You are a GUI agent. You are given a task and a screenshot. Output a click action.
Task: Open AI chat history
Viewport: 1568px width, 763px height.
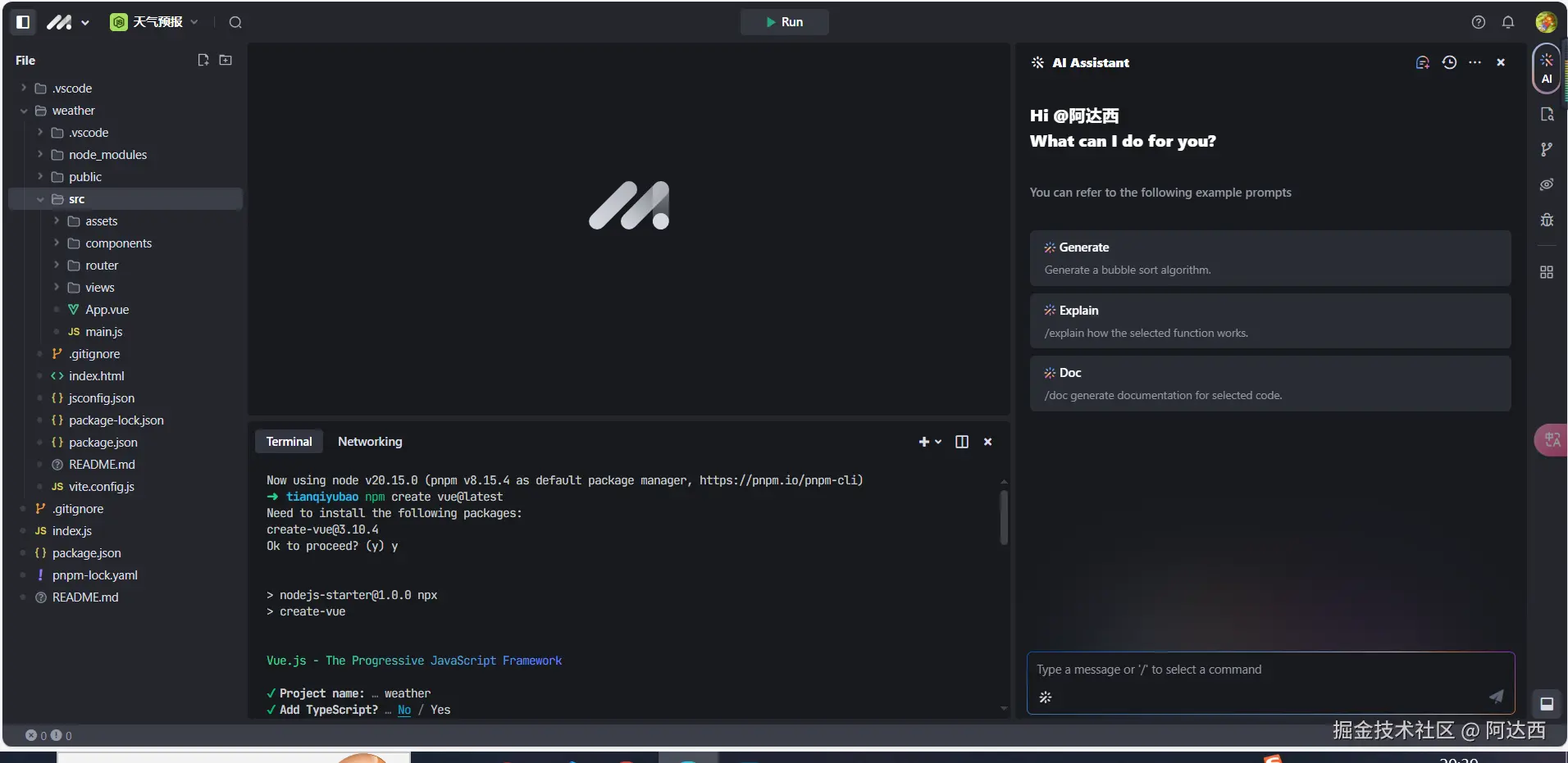(x=1449, y=62)
